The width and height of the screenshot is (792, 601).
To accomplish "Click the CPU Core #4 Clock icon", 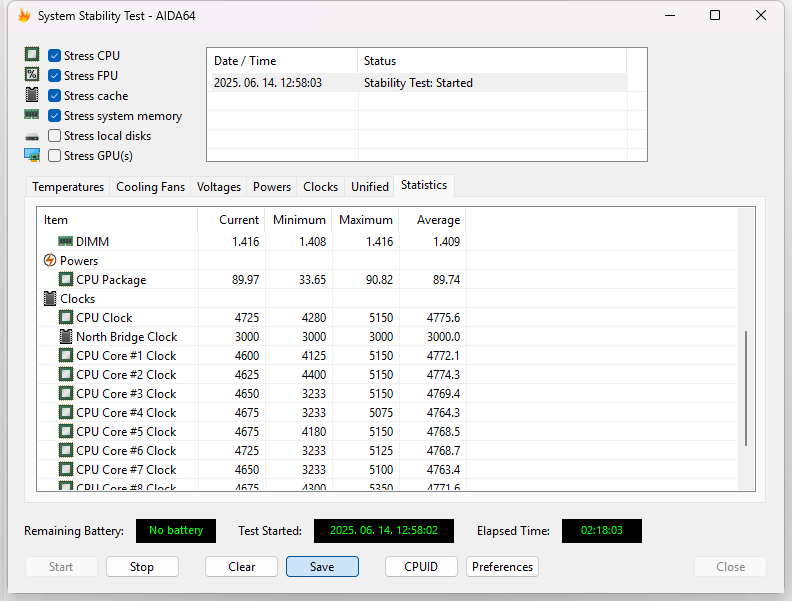I will (x=66, y=412).
